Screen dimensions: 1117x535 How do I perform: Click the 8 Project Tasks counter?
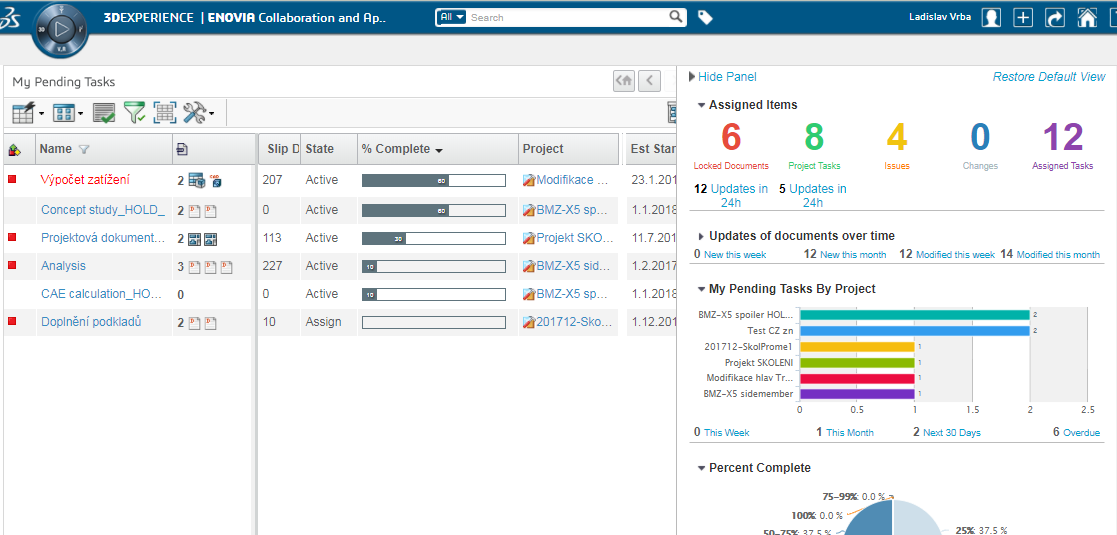coord(814,137)
